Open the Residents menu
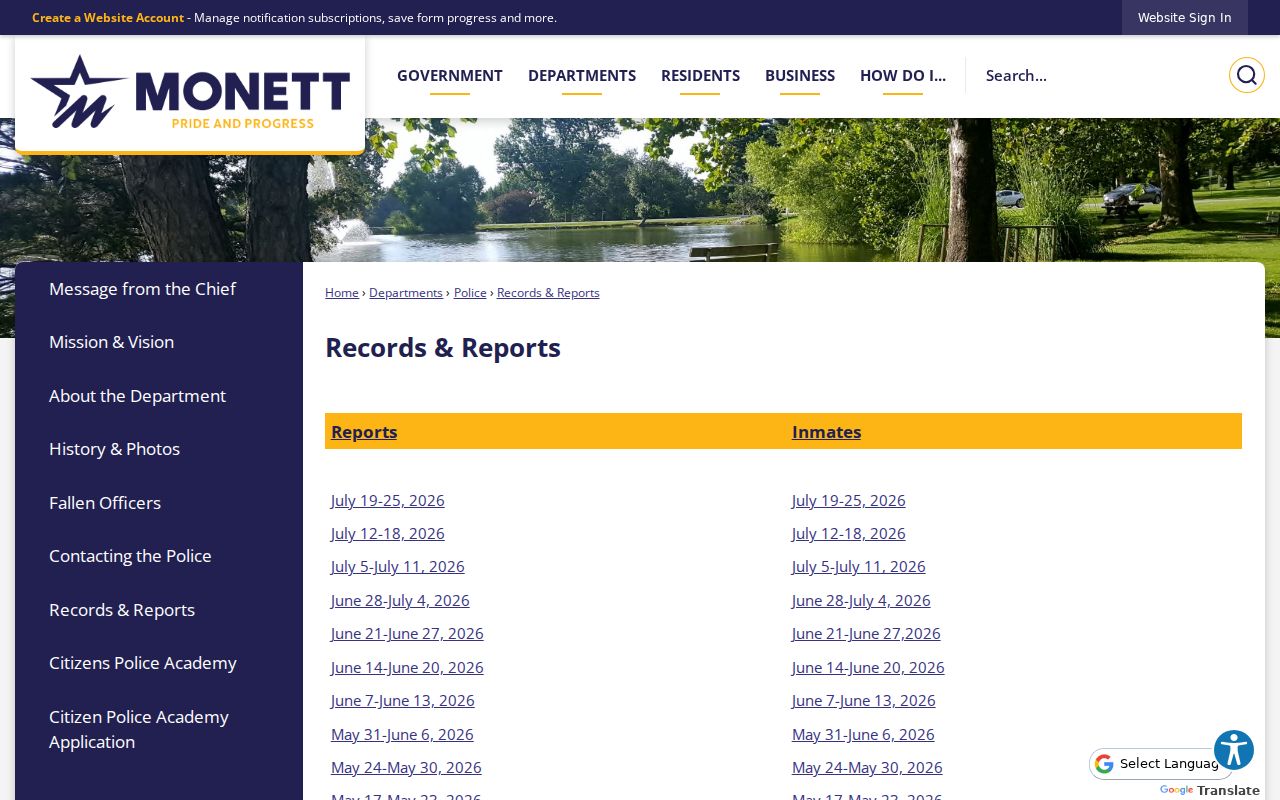 [x=700, y=76]
